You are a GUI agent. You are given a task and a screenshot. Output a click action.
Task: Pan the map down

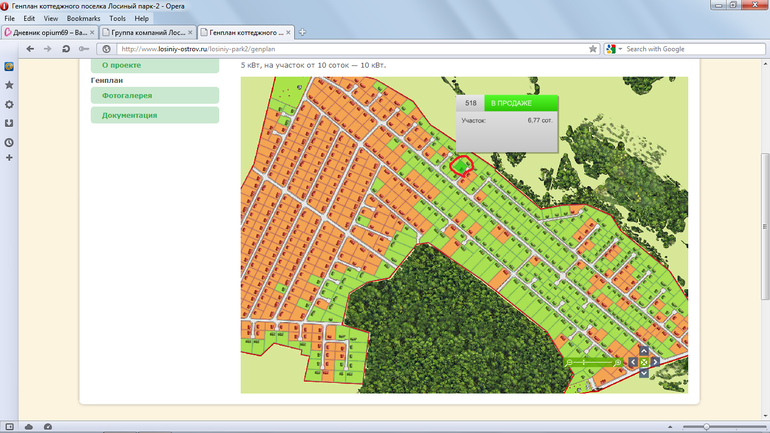pyautogui.click(x=644, y=373)
